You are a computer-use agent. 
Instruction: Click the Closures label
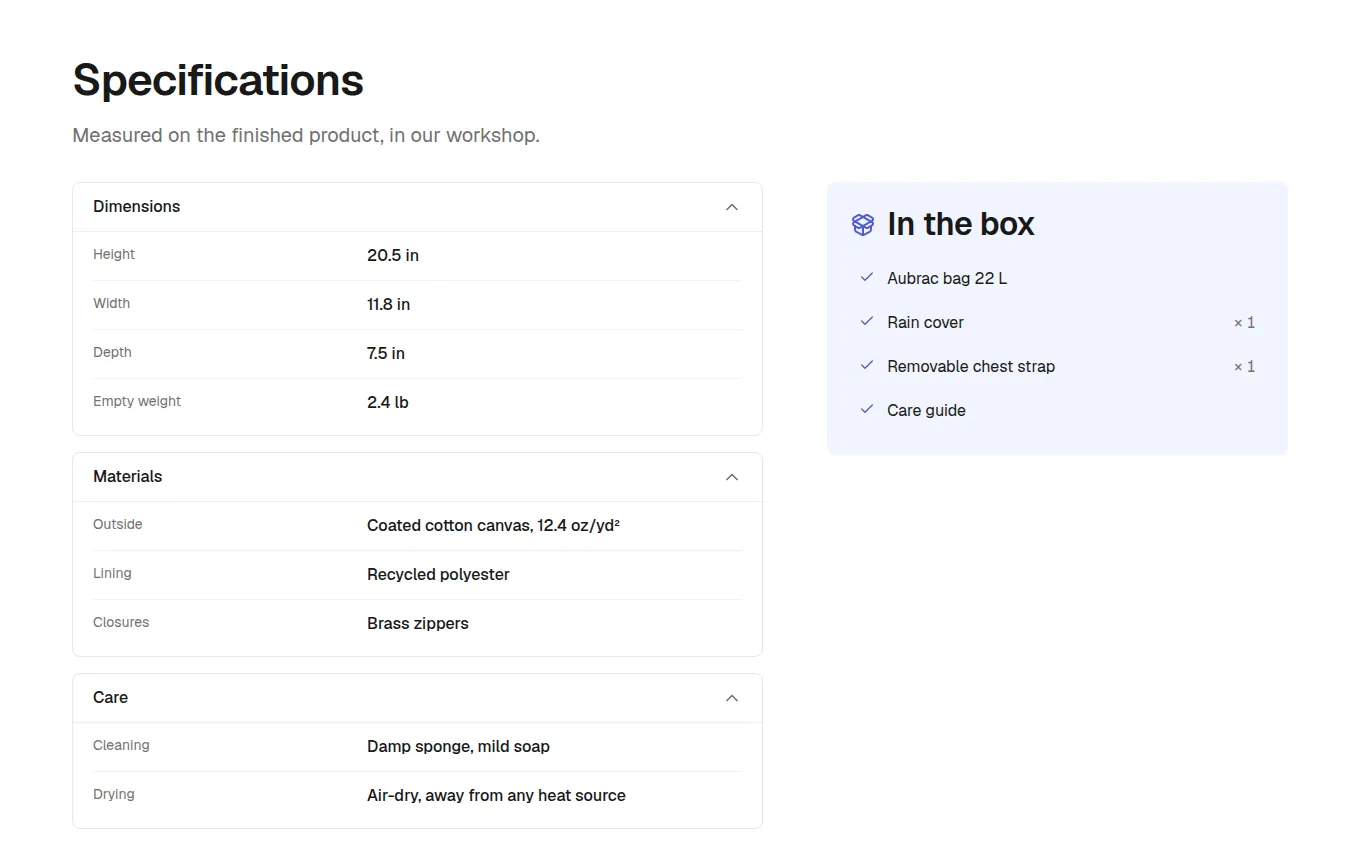click(x=121, y=622)
